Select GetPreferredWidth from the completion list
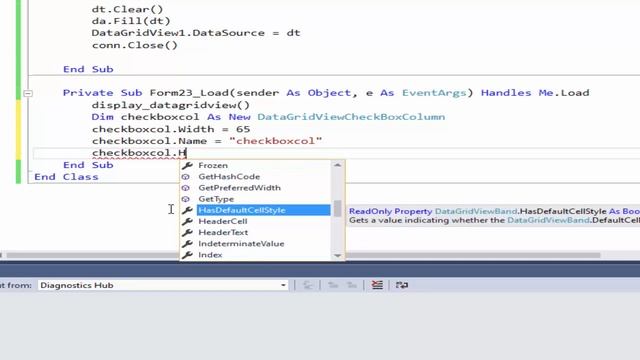 [x=240, y=188]
